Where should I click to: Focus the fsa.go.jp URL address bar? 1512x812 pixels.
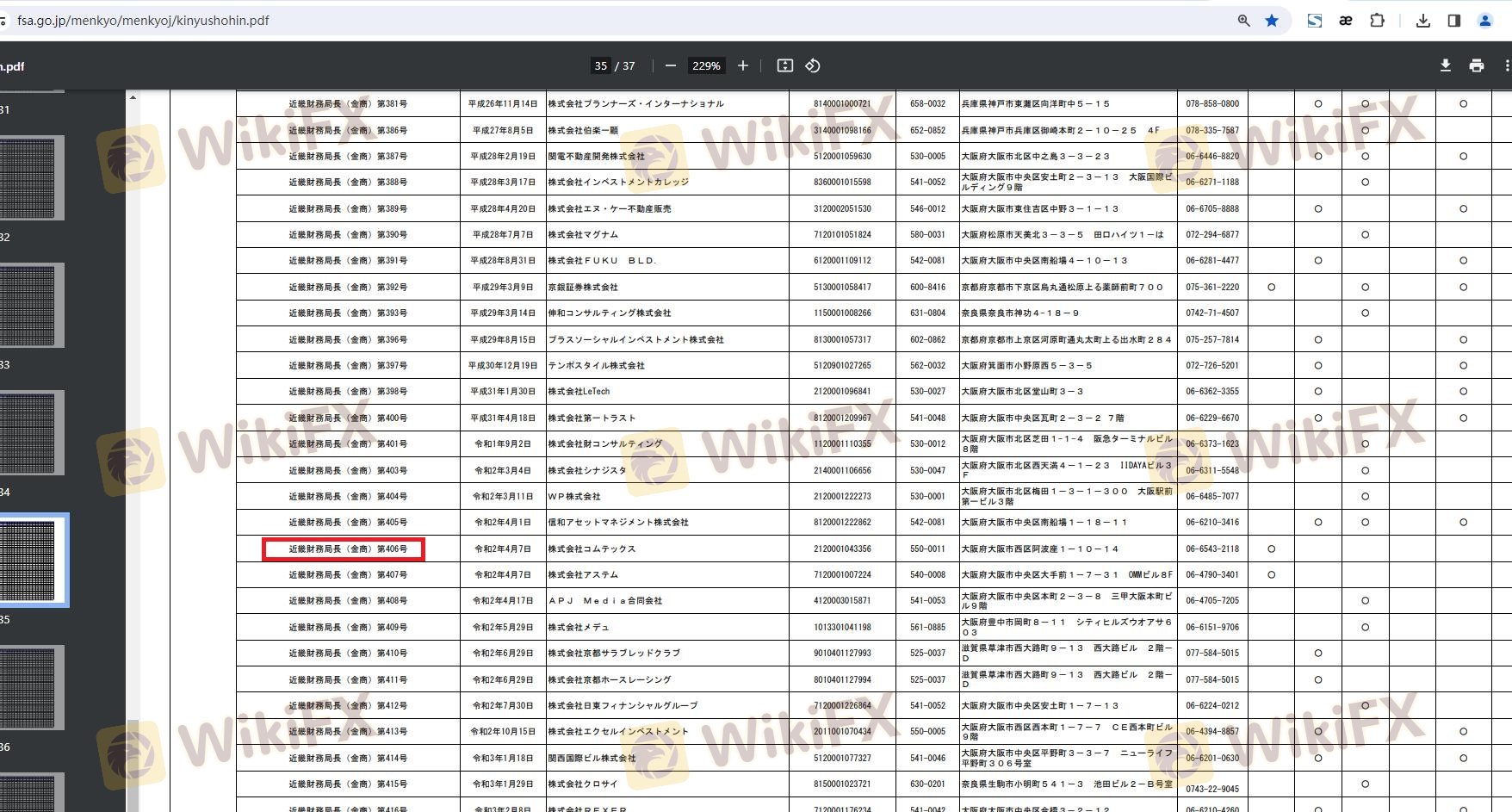603,21
